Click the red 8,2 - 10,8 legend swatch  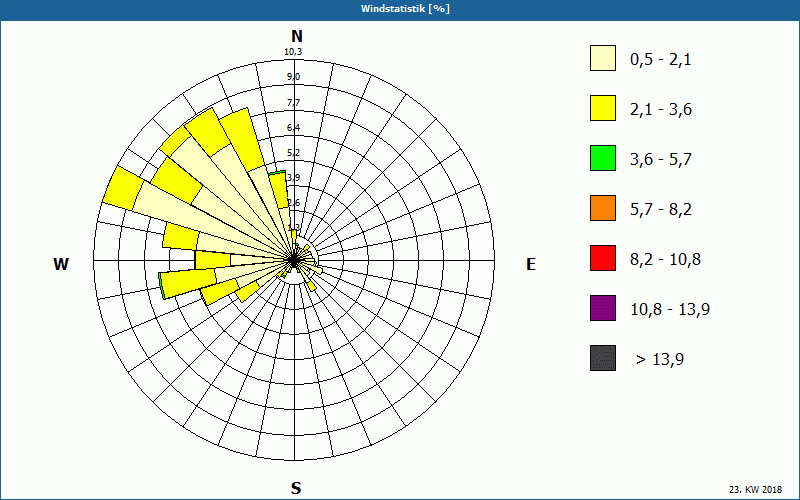tap(603, 258)
